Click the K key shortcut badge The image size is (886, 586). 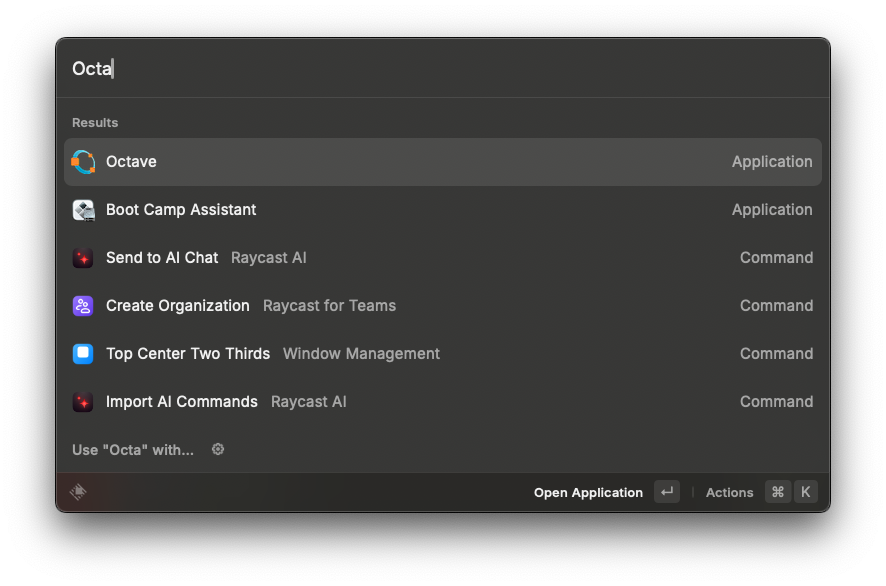[806, 492]
